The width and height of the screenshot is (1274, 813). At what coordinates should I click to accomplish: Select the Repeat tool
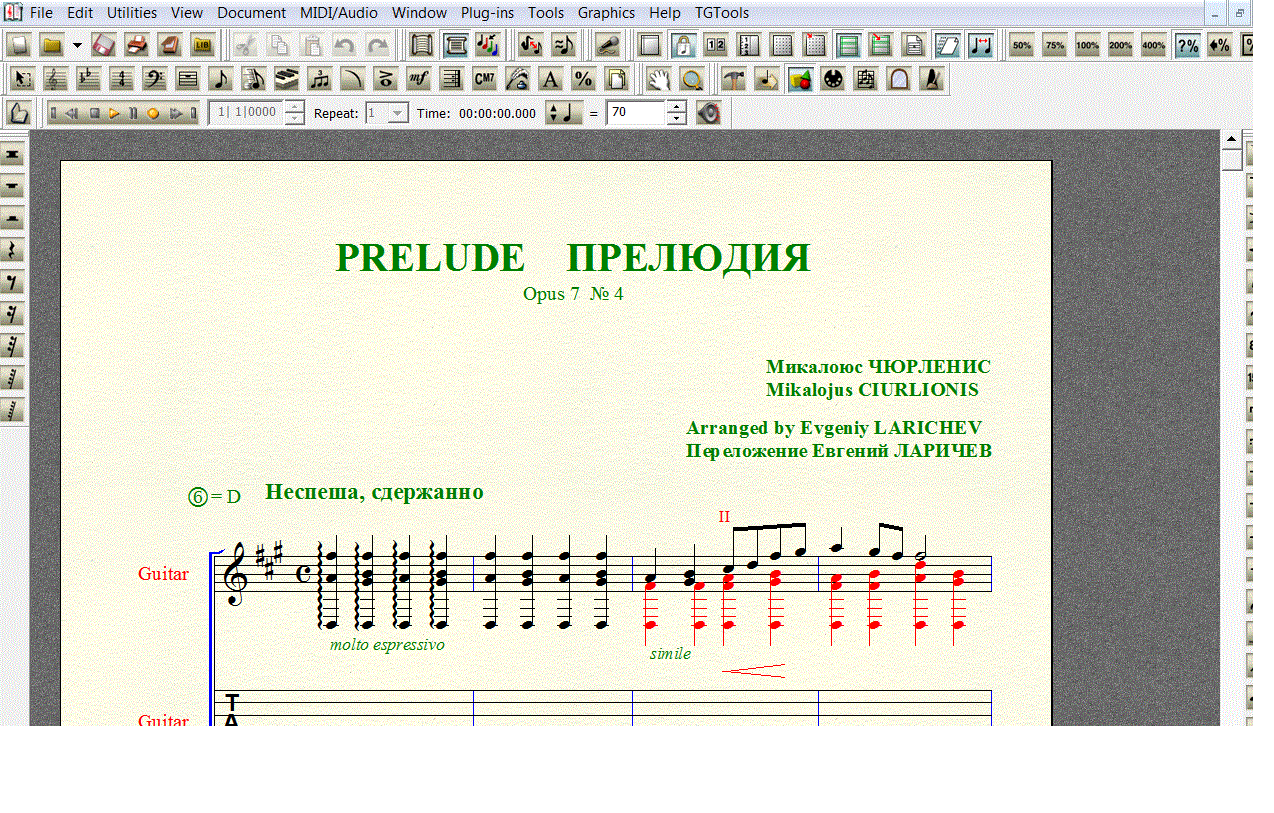click(451, 79)
